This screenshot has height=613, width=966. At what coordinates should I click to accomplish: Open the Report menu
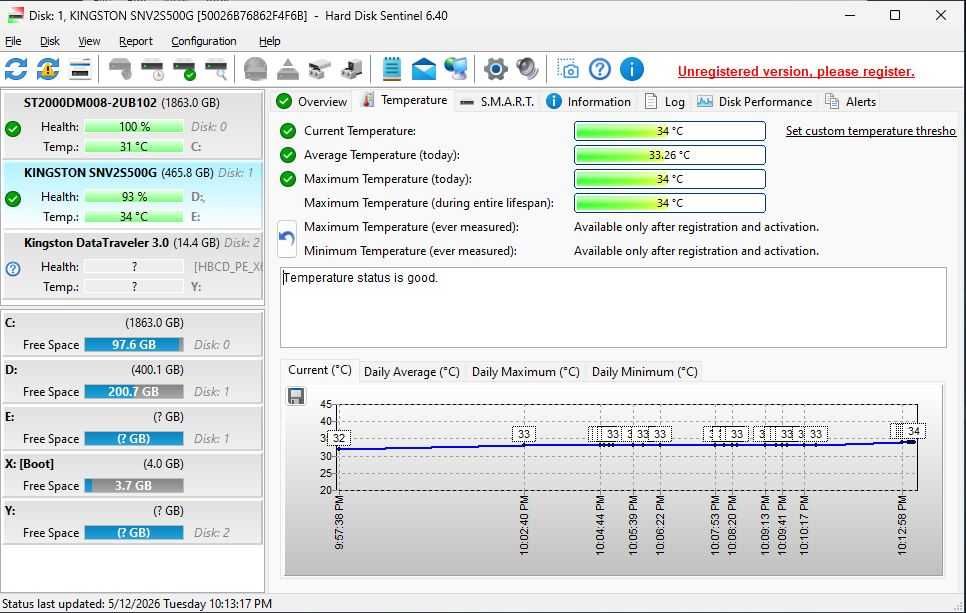136,41
